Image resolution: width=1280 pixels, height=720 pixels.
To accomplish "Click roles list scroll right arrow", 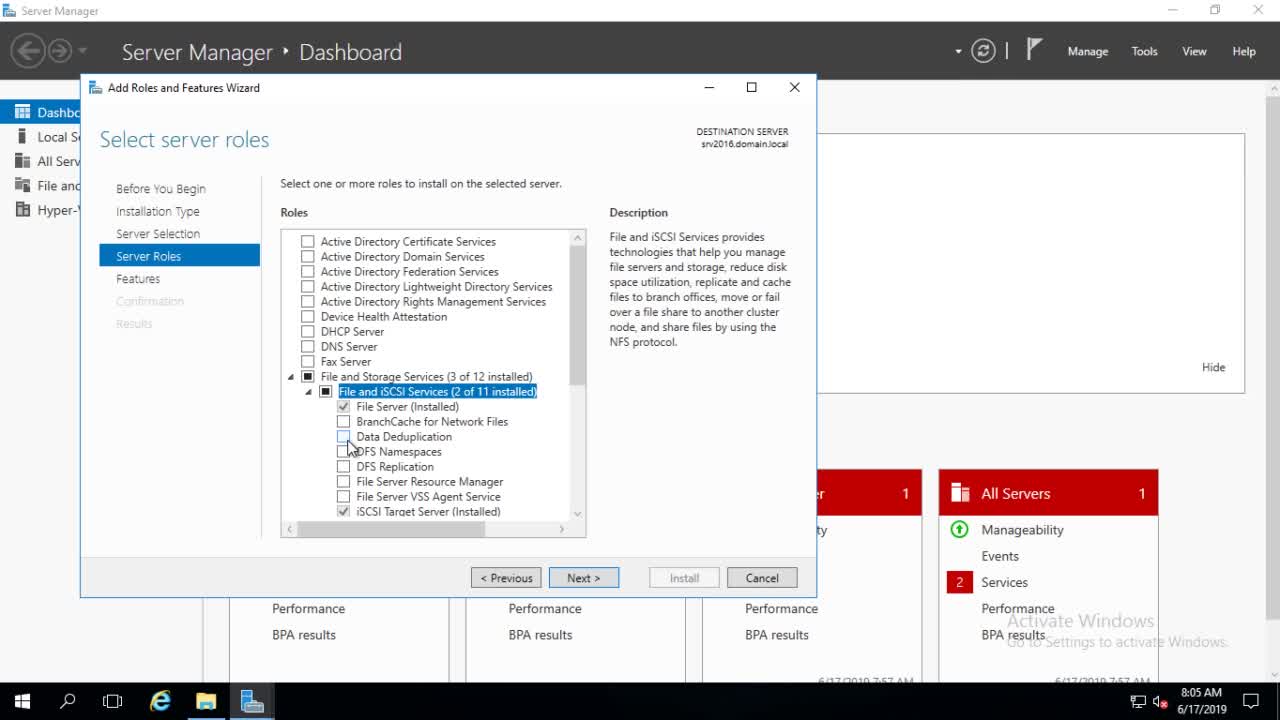I will (562, 529).
